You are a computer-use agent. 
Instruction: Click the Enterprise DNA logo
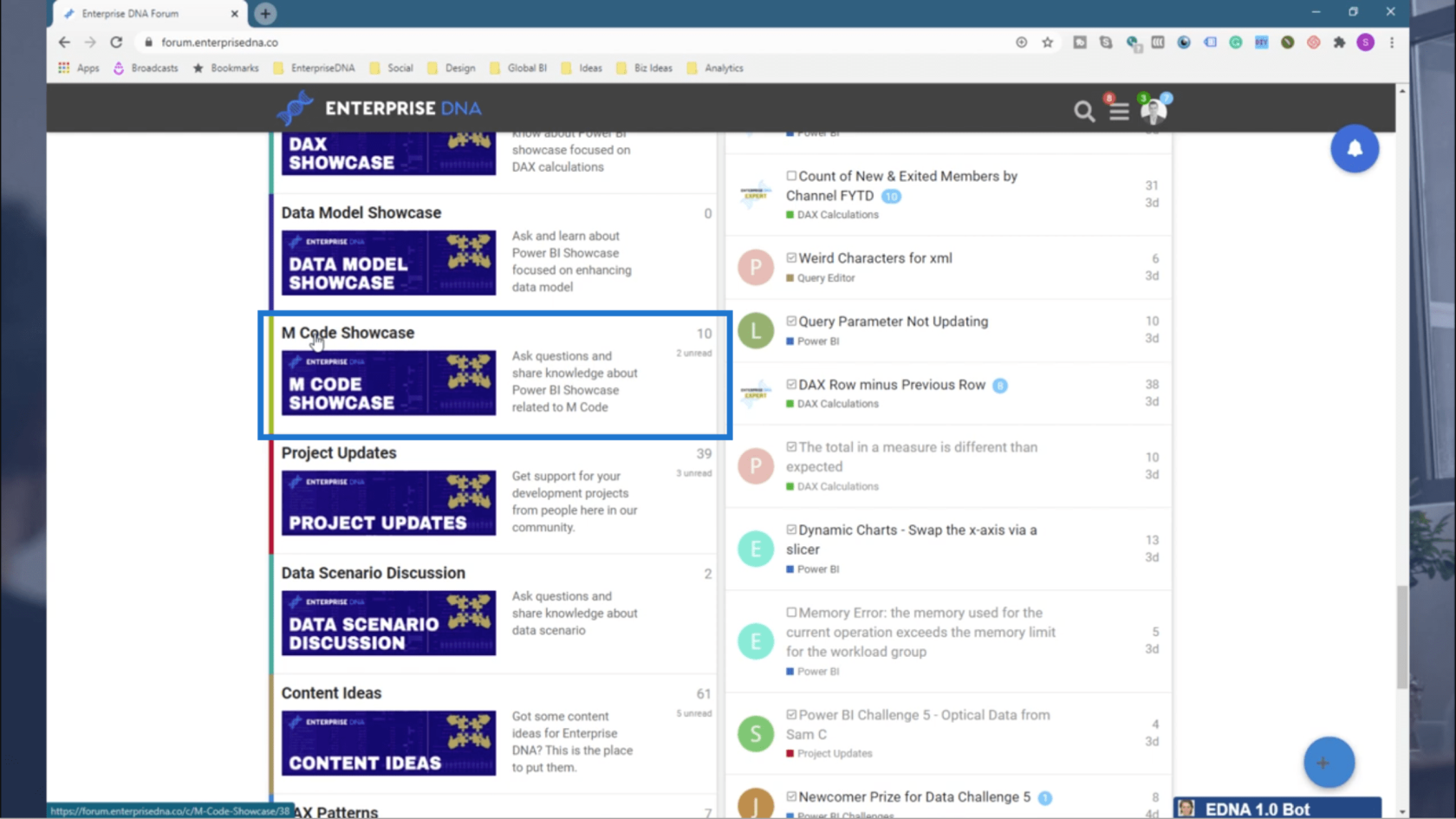[379, 108]
